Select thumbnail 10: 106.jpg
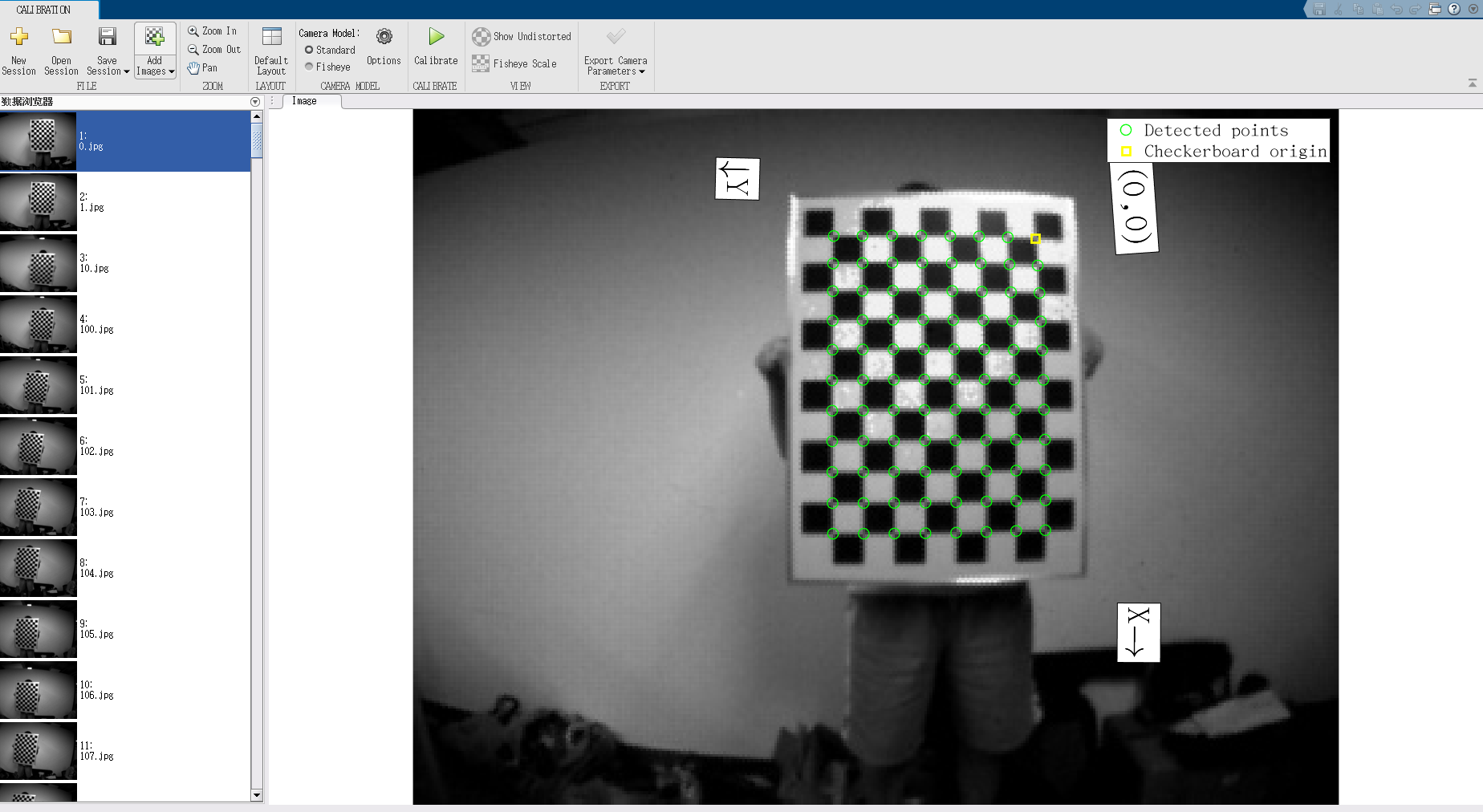 (125, 690)
